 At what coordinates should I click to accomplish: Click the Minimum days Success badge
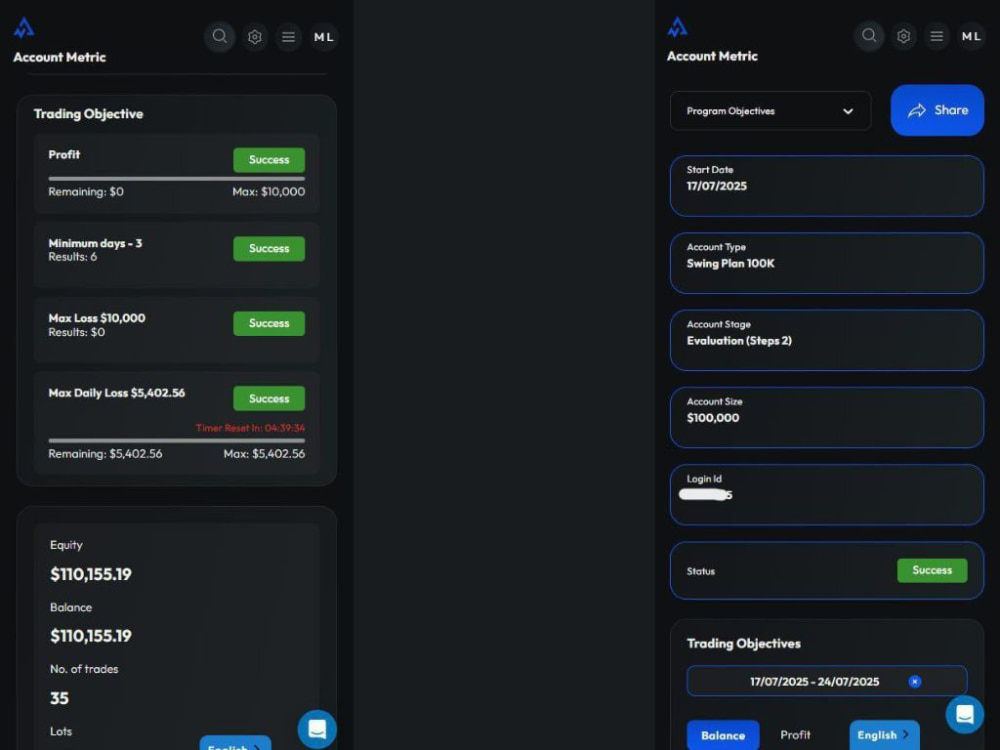pos(268,249)
